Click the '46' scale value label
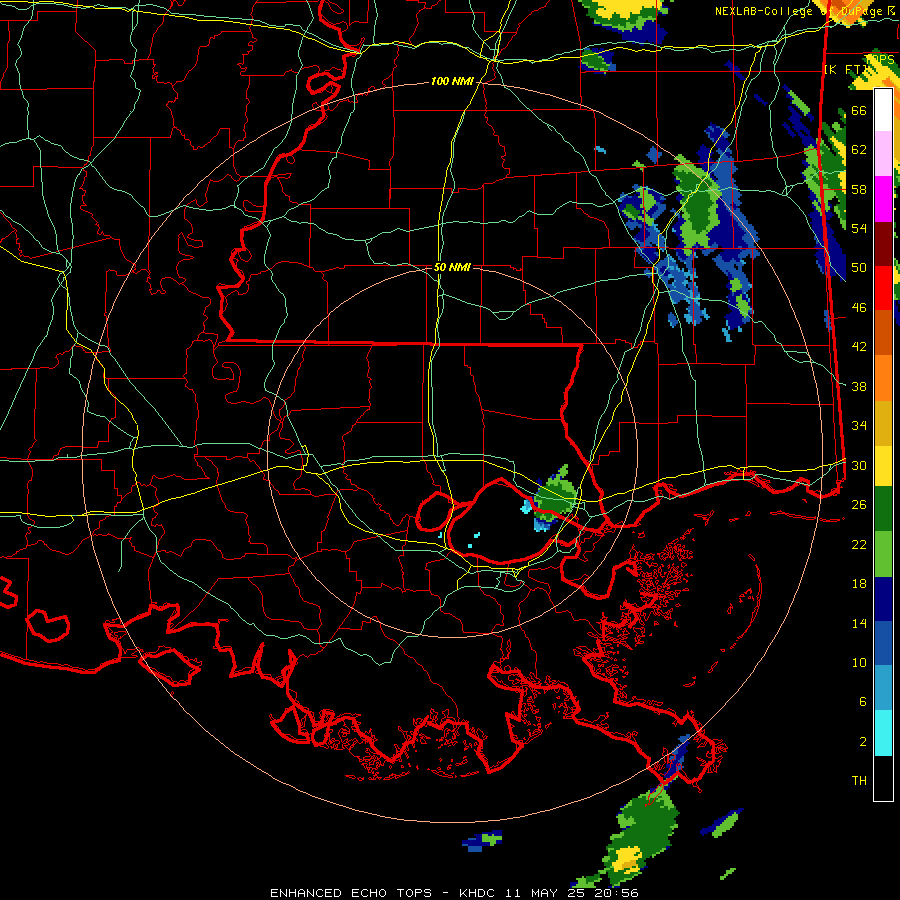The height and width of the screenshot is (900, 900). (x=859, y=308)
